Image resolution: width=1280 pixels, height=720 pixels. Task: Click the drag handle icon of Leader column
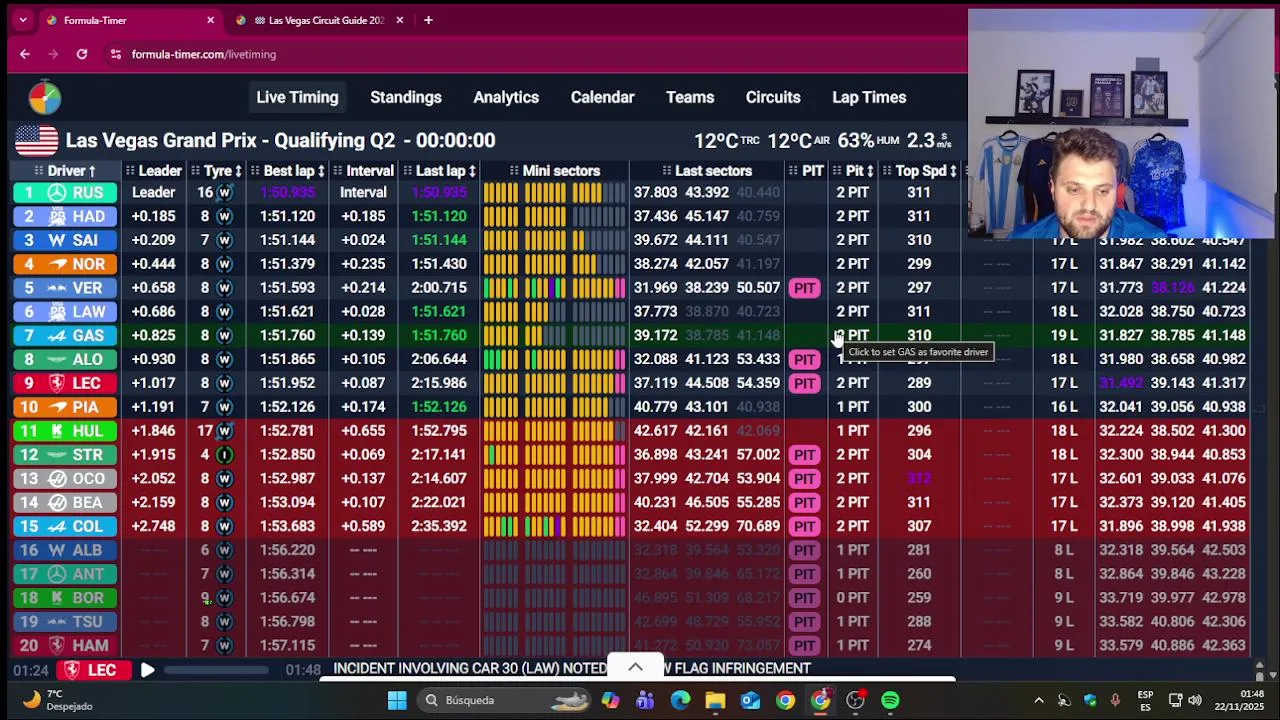coord(130,171)
